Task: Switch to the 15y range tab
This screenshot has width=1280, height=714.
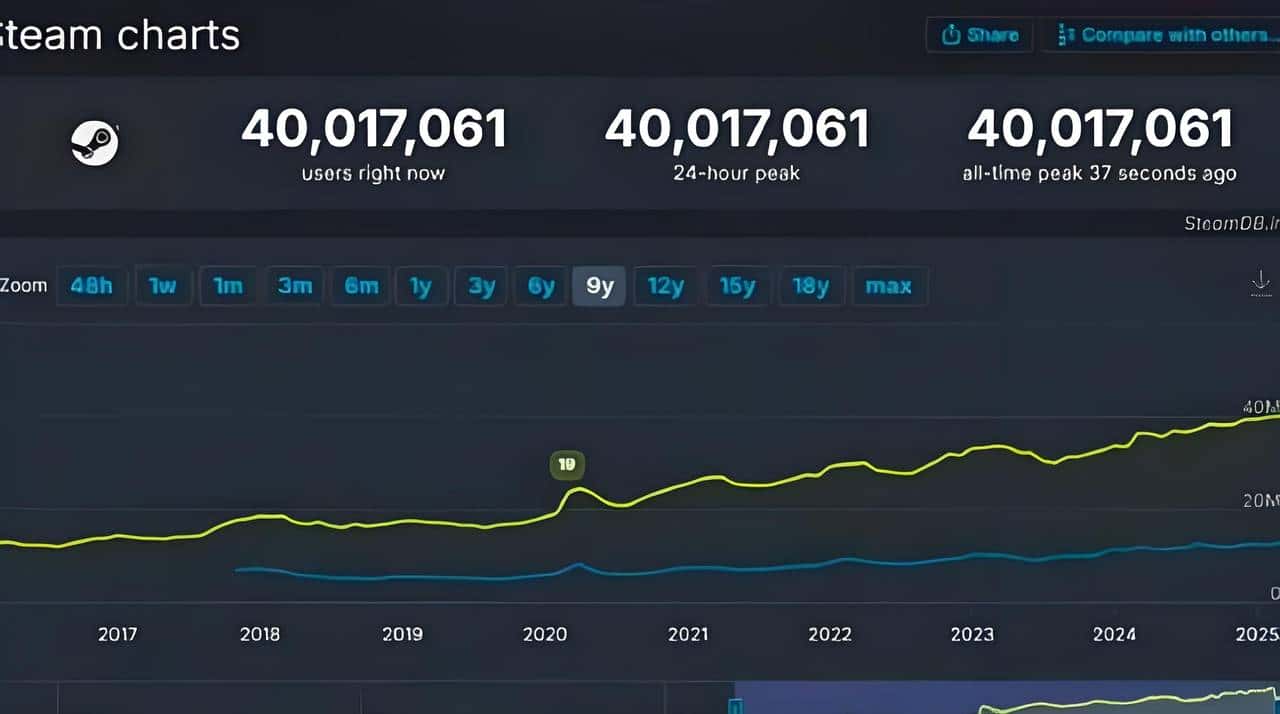Action: point(737,285)
